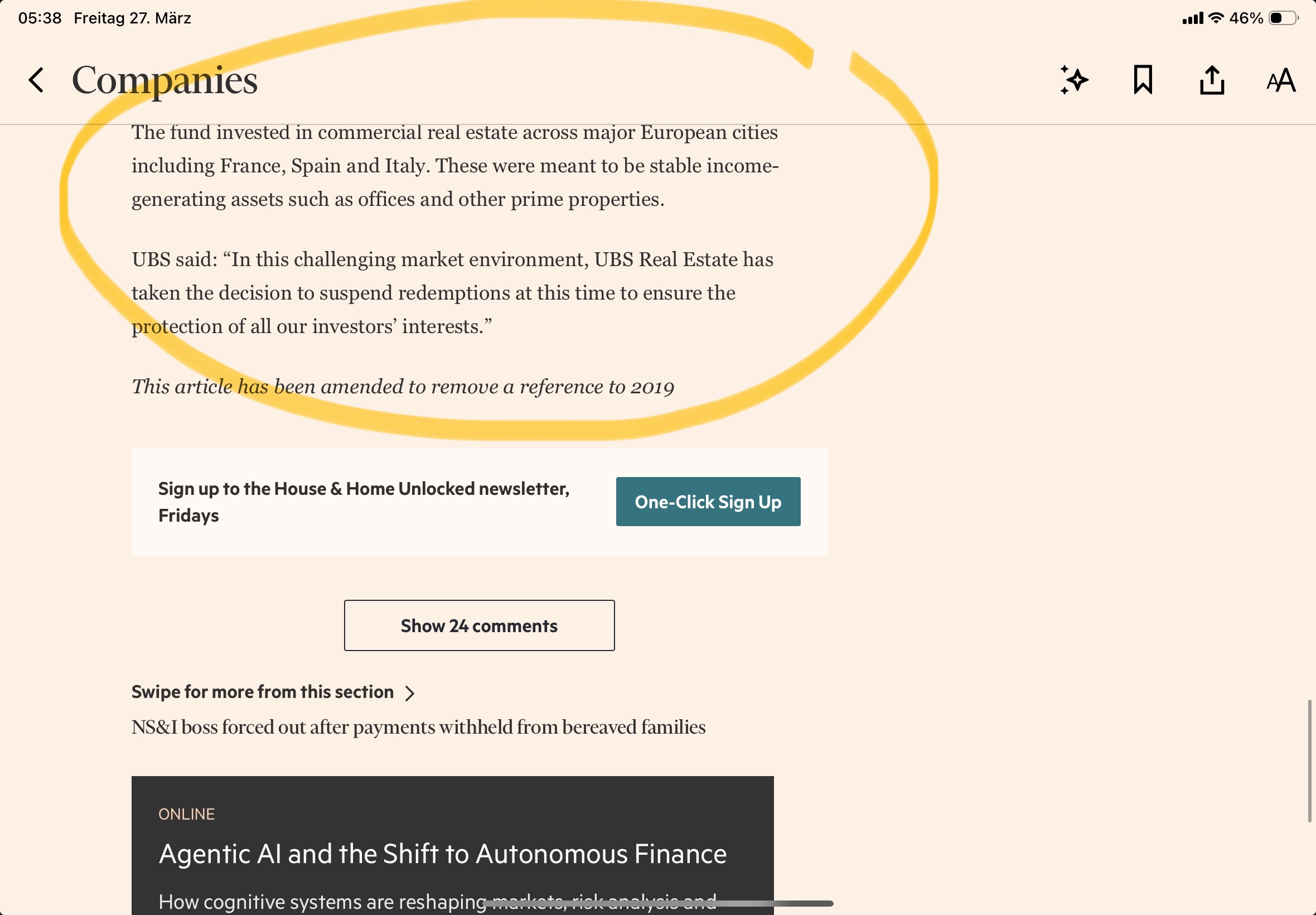Tap the status bar clock
The width and height of the screenshot is (1316, 915).
click(40, 18)
